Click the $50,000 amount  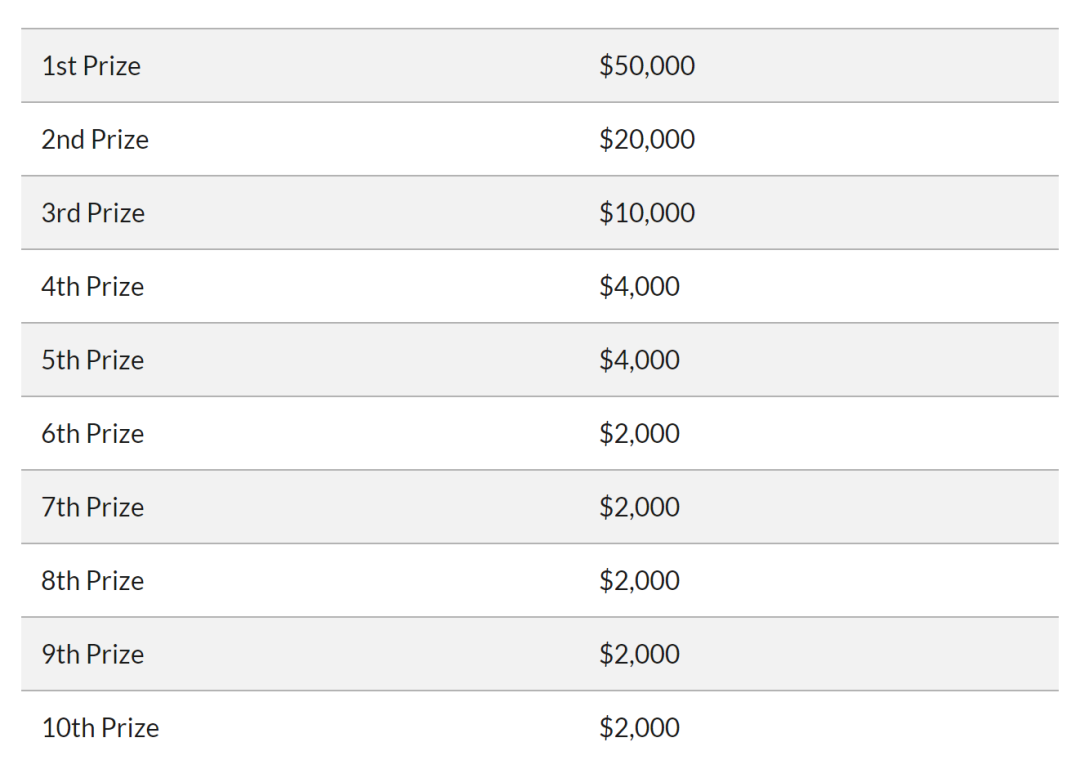point(647,66)
